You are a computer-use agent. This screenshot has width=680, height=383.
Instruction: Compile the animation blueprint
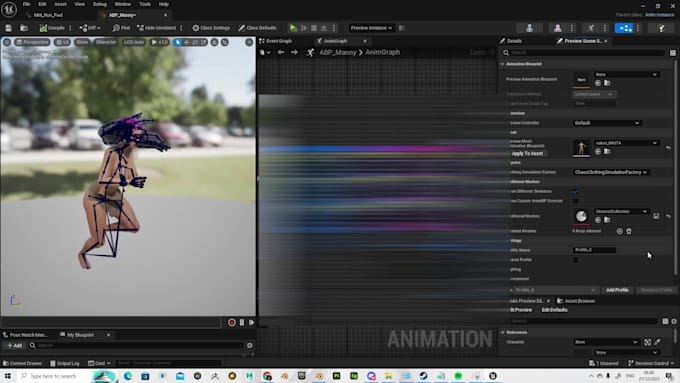[52, 28]
